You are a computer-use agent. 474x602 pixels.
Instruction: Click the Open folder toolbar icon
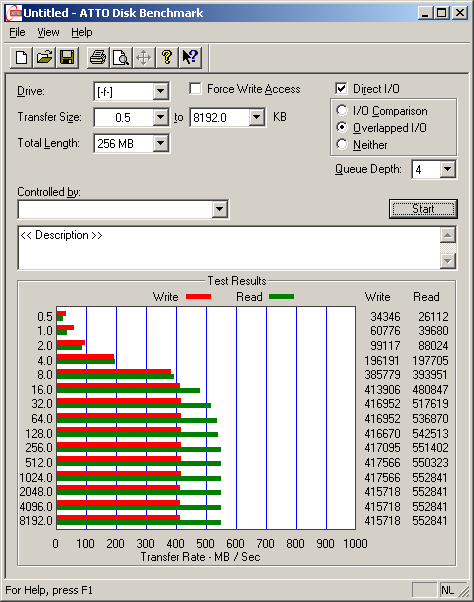[x=45, y=58]
